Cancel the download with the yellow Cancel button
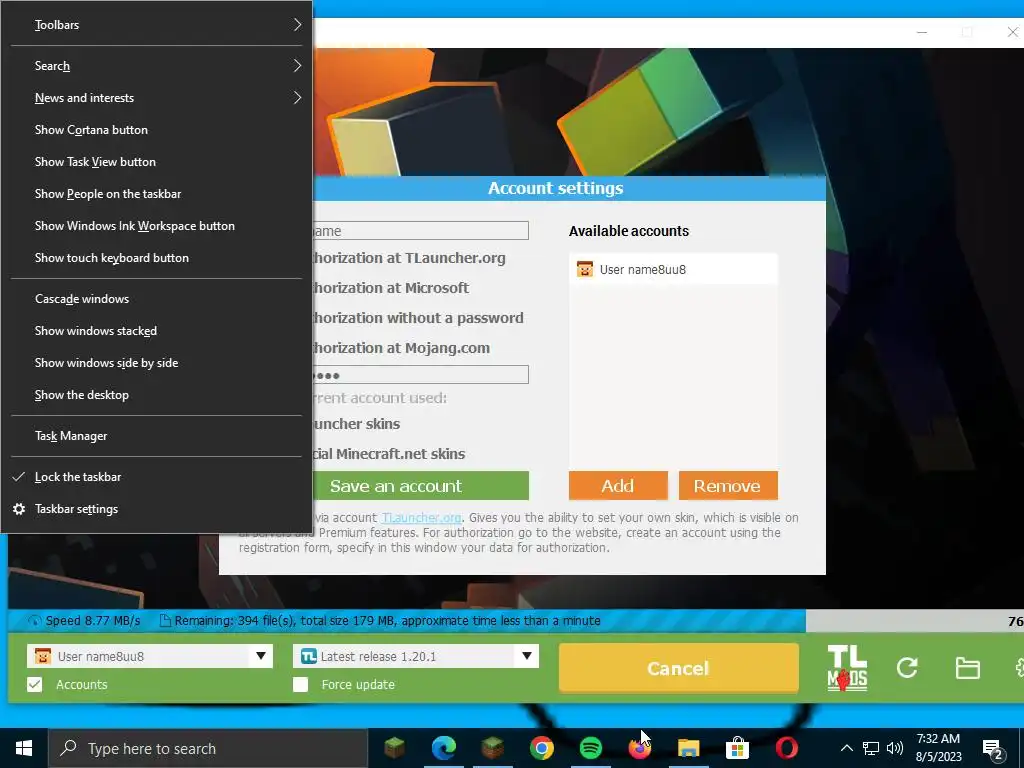This screenshot has height=768, width=1024. click(679, 668)
